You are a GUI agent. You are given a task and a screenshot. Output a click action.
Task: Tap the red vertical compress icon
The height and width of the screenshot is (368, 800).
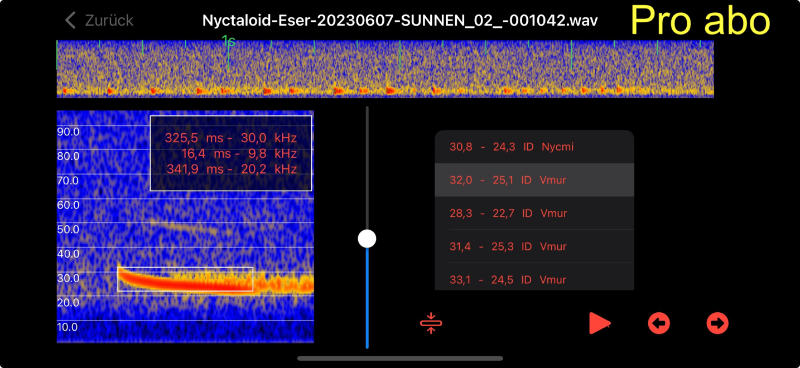[431, 324]
